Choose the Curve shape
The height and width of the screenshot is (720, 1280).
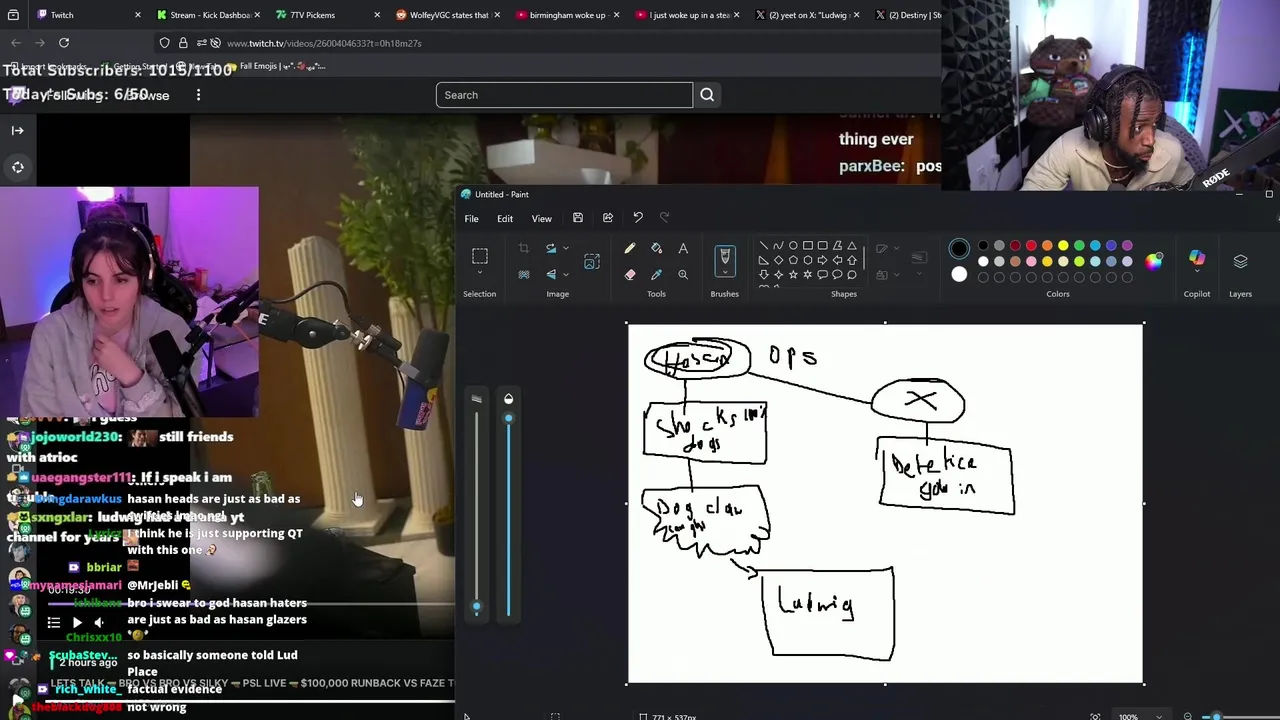[779, 245]
